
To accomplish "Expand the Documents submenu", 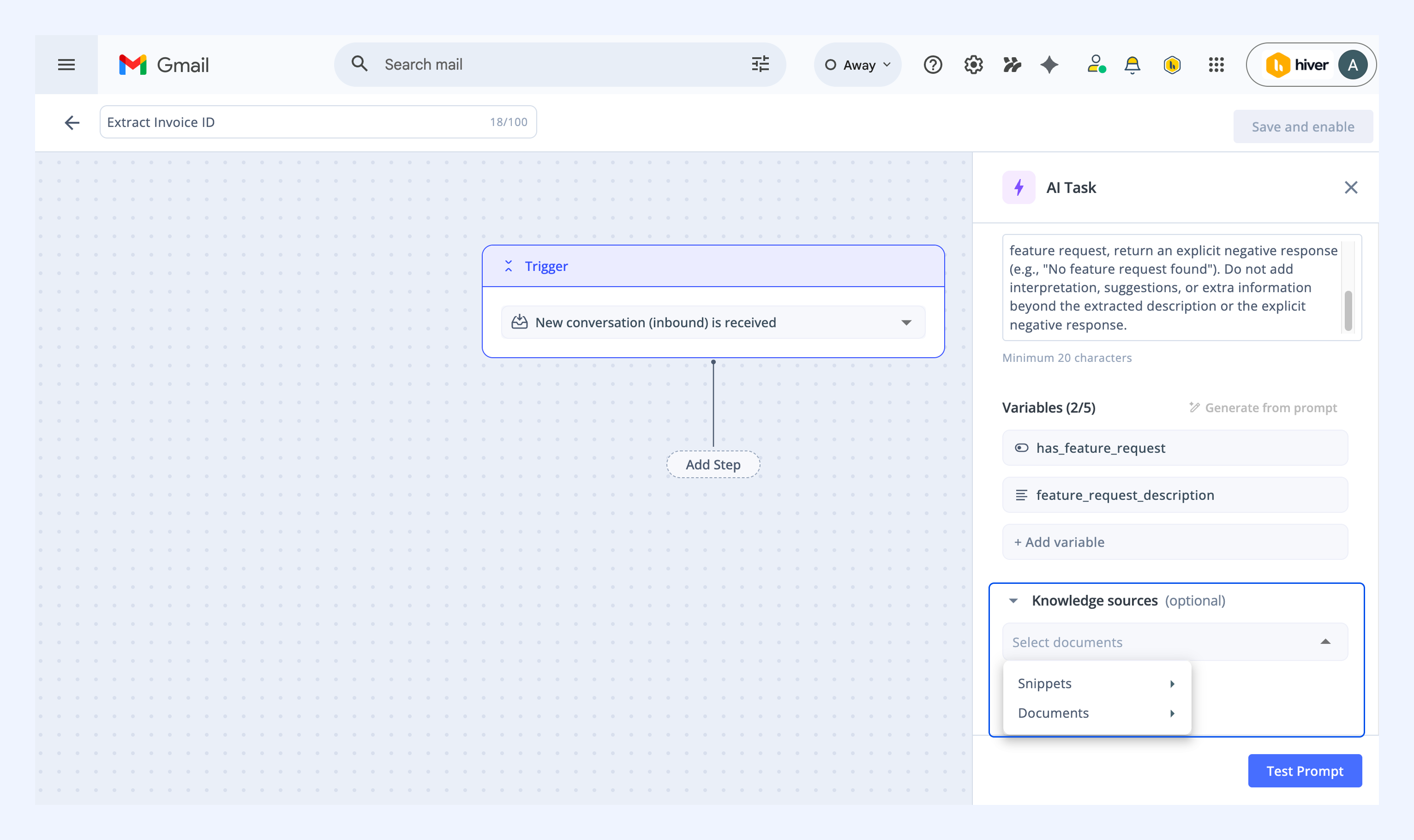I will pos(1096,713).
